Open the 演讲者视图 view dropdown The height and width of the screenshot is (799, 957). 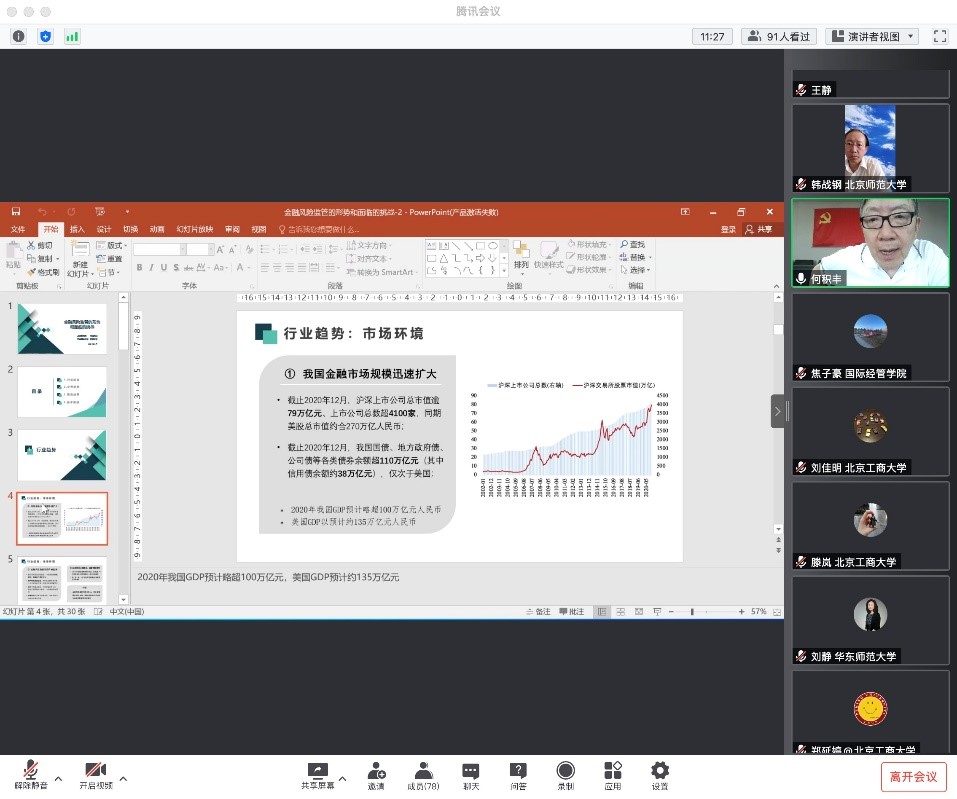click(871, 36)
